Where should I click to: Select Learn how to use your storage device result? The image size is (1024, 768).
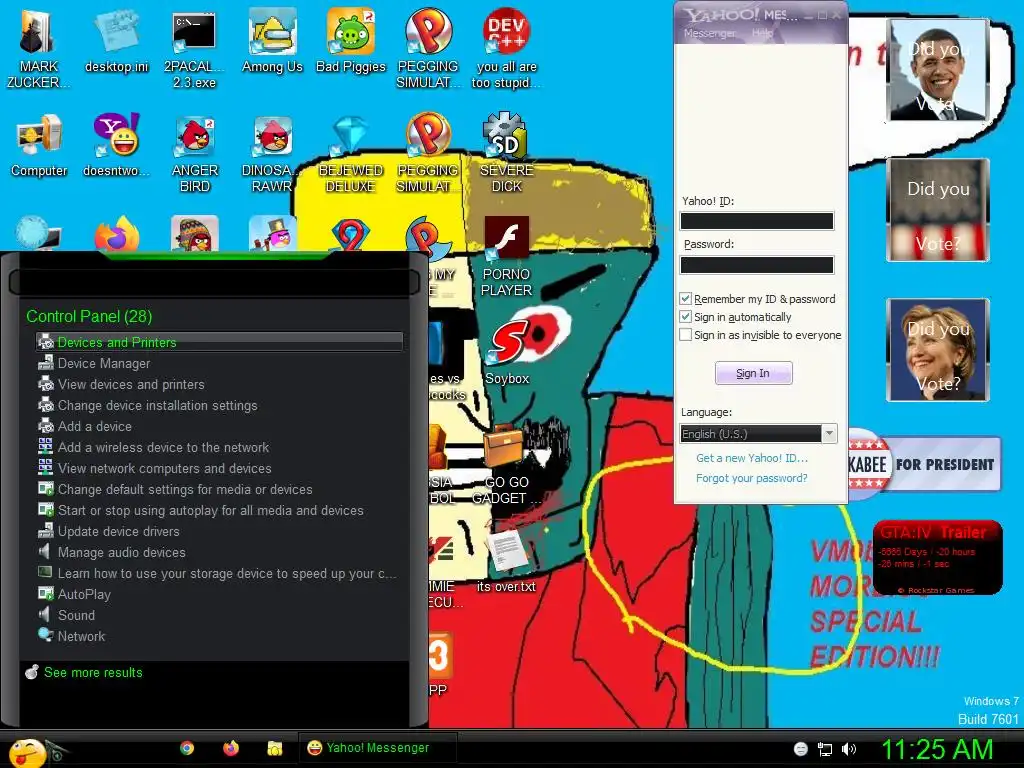[219, 573]
